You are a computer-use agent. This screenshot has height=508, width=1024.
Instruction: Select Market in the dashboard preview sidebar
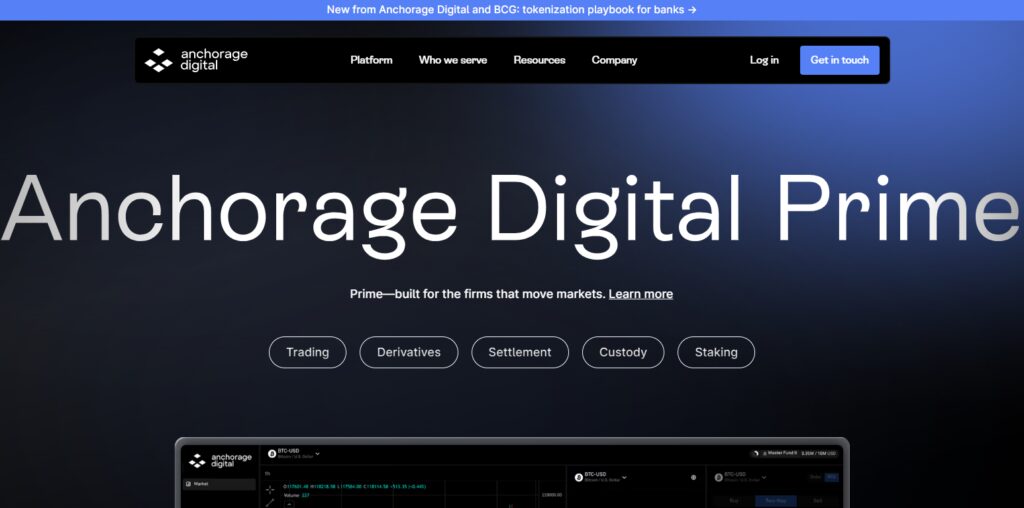pos(219,484)
